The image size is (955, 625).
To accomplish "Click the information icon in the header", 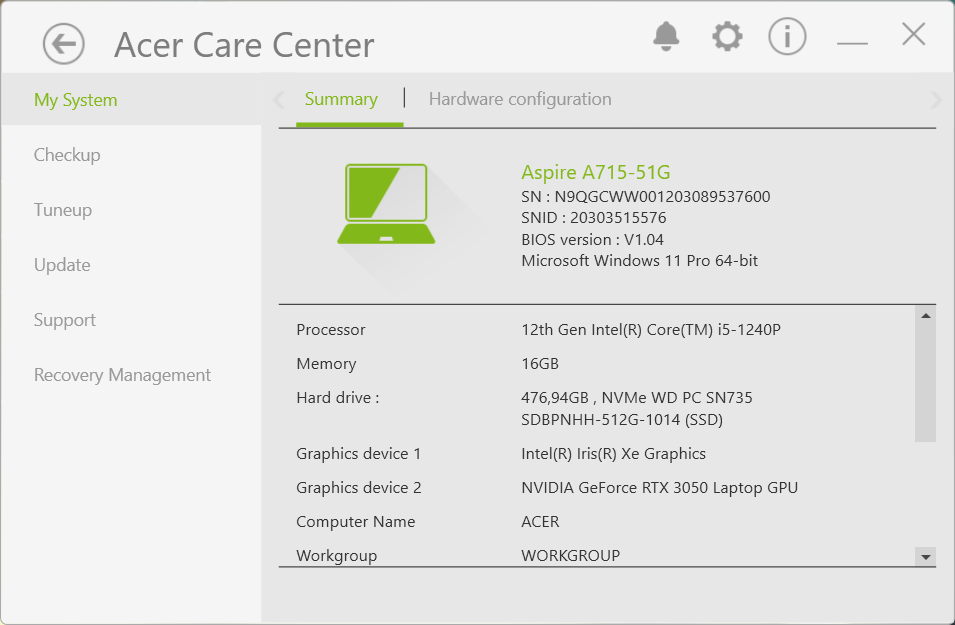I will (787, 36).
